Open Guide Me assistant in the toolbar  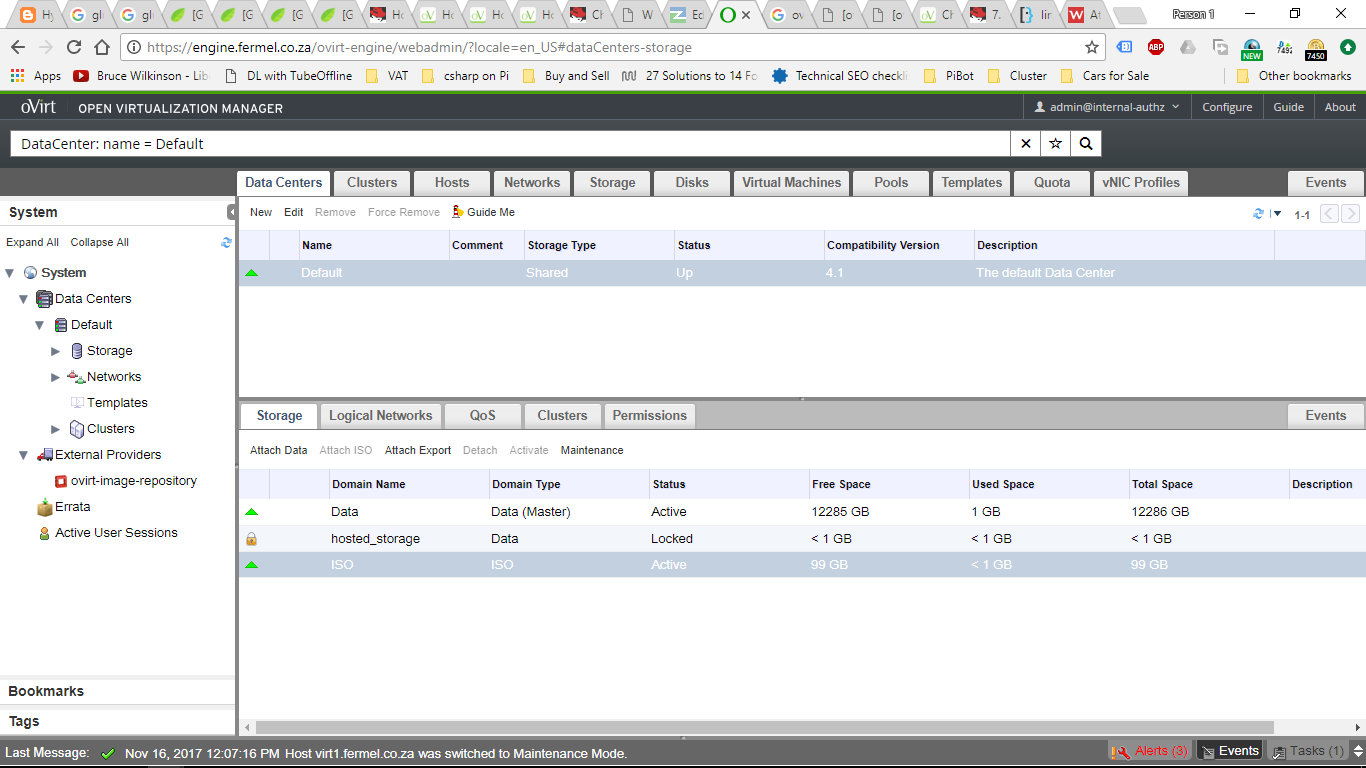(484, 212)
